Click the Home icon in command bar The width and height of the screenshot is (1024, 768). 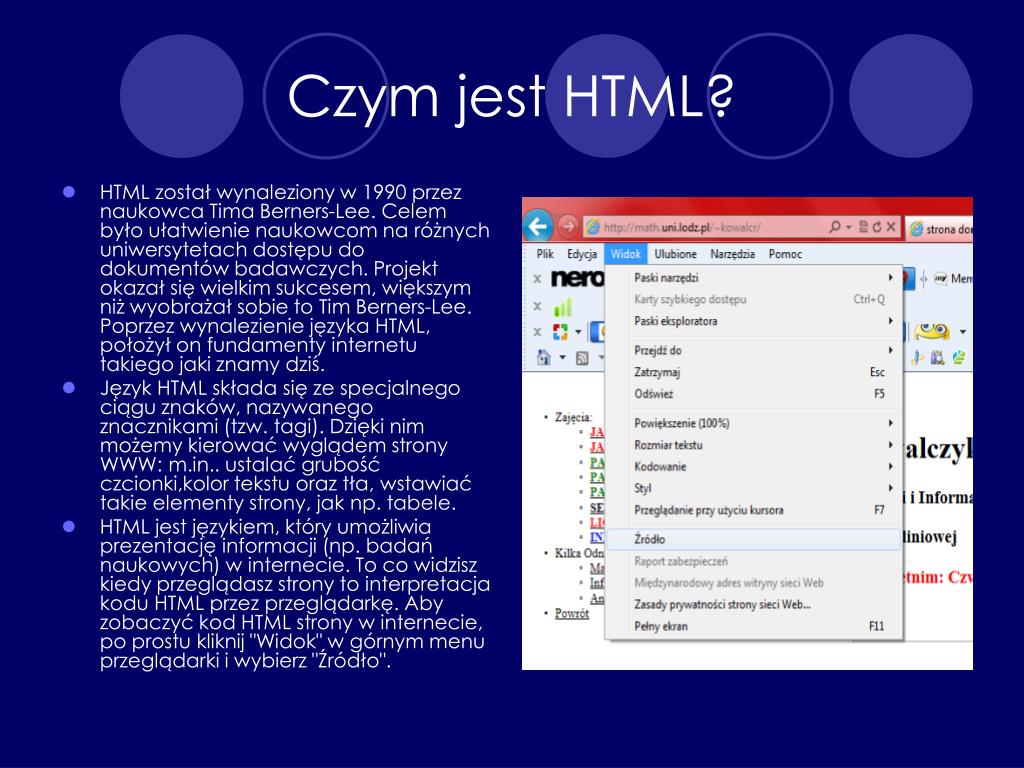pos(543,357)
